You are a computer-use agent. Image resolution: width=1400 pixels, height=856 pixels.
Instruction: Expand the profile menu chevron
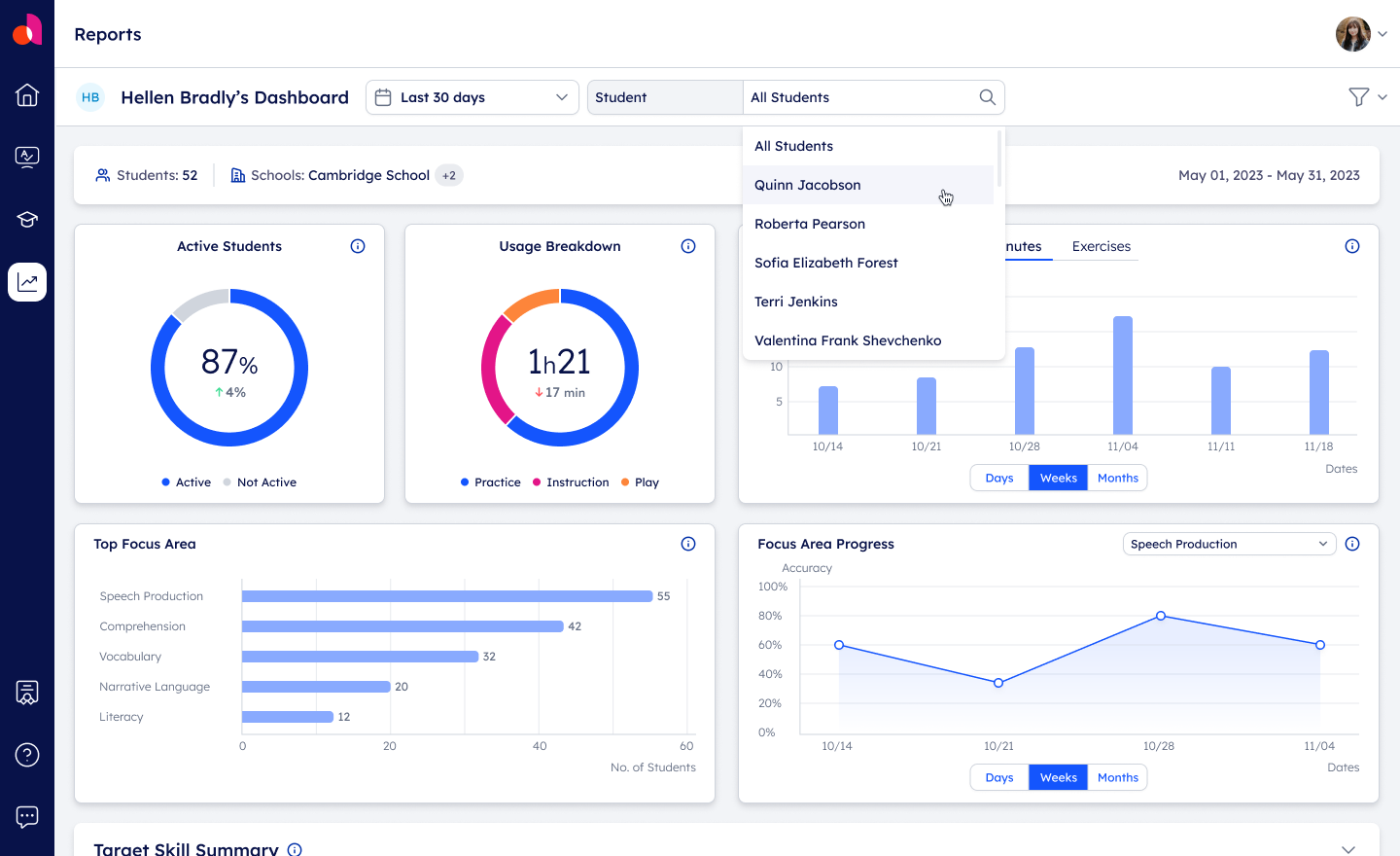pos(1382,34)
